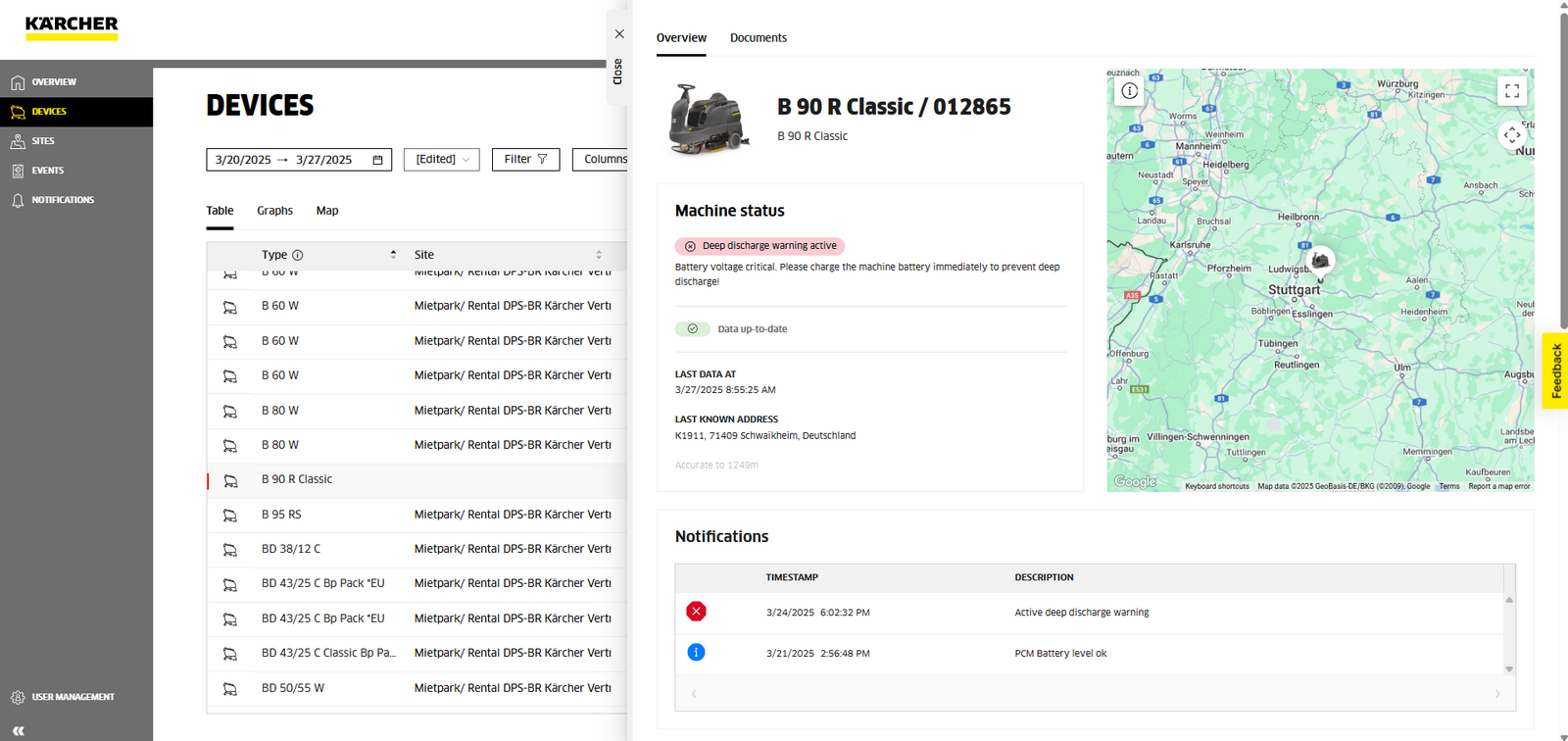Click the Sites icon in sidebar

pyautogui.click(x=18, y=141)
